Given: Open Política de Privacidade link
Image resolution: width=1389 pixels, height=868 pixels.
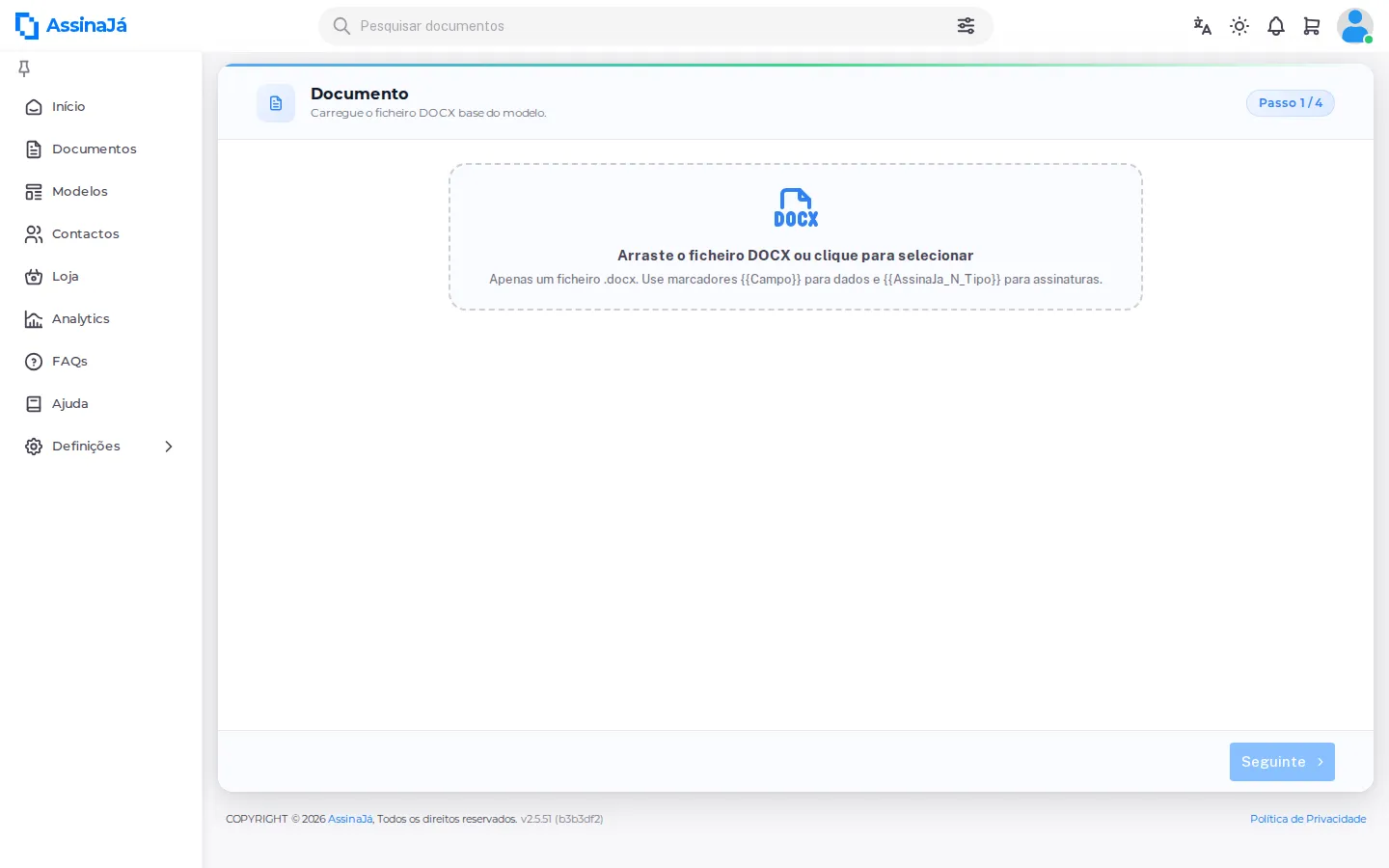Looking at the screenshot, I should [x=1308, y=819].
